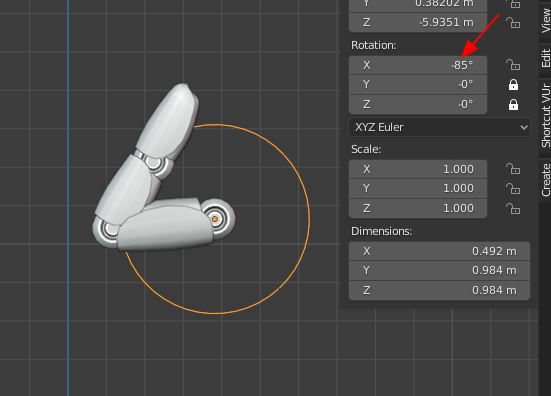The image size is (551, 396).
Task: Edit Dimensions Z value 0.984 m
Action: click(439, 290)
